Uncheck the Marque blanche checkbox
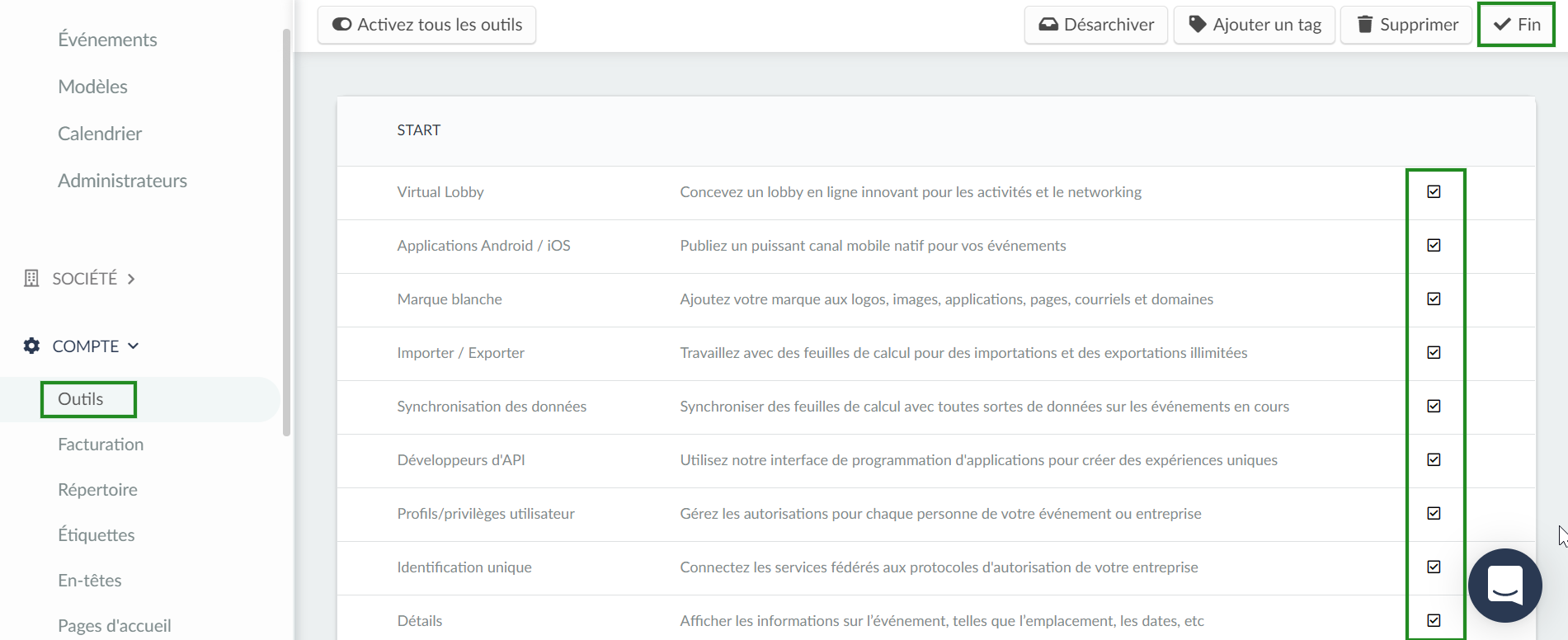The width and height of the screenshot is (1568, 640). coord(1434,299)
